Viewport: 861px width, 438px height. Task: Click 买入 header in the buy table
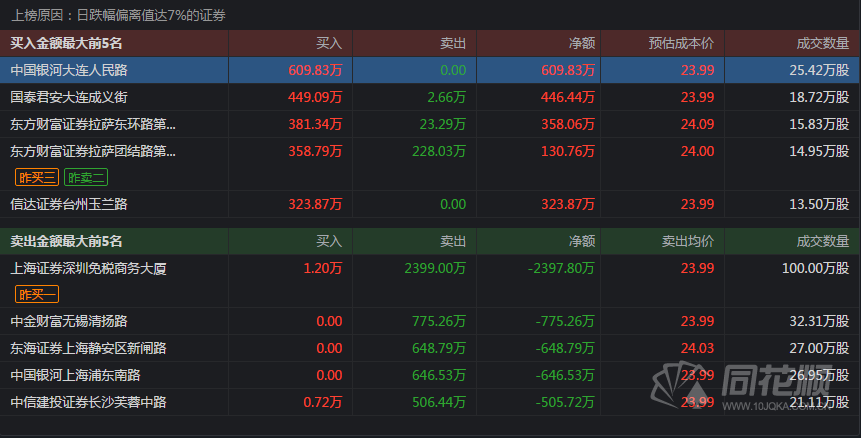329,43
